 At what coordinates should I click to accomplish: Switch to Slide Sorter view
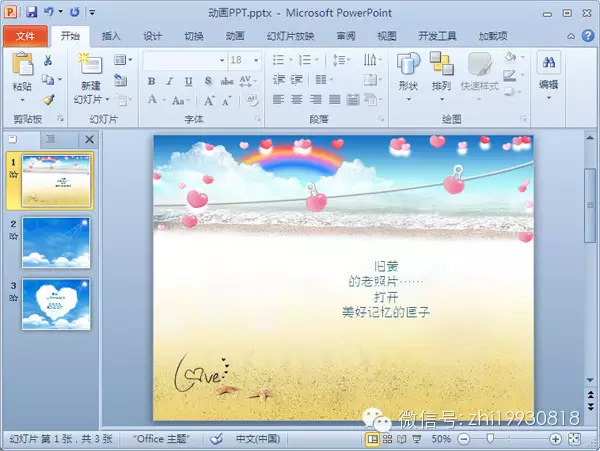pos(387,439)
